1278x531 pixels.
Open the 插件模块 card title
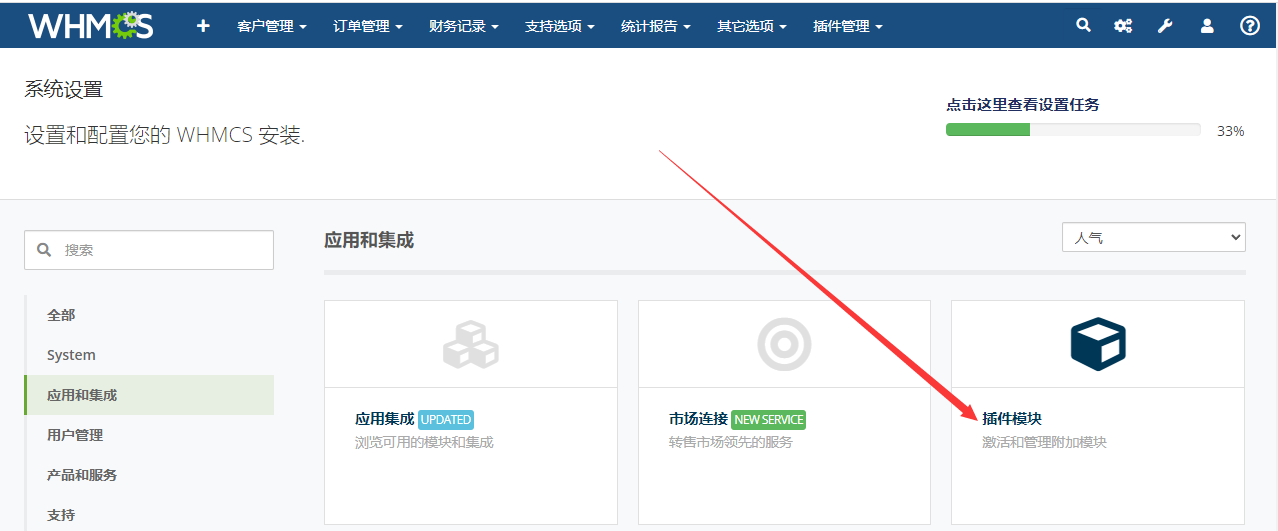click(1012, 419)
